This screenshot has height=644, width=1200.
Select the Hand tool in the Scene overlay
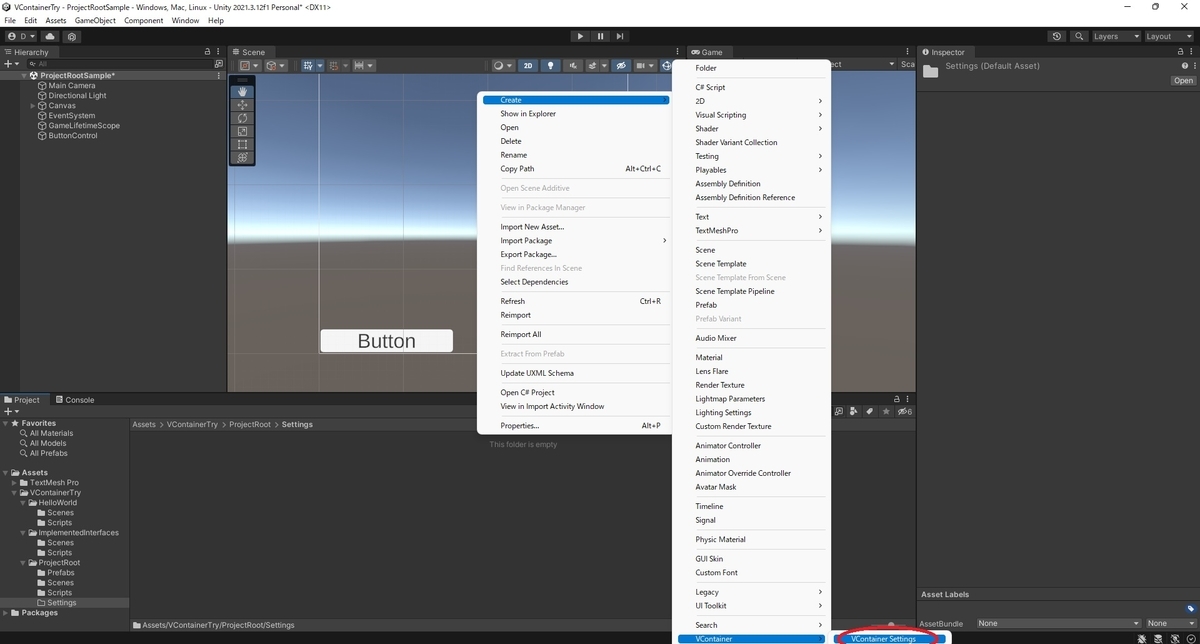241,91
